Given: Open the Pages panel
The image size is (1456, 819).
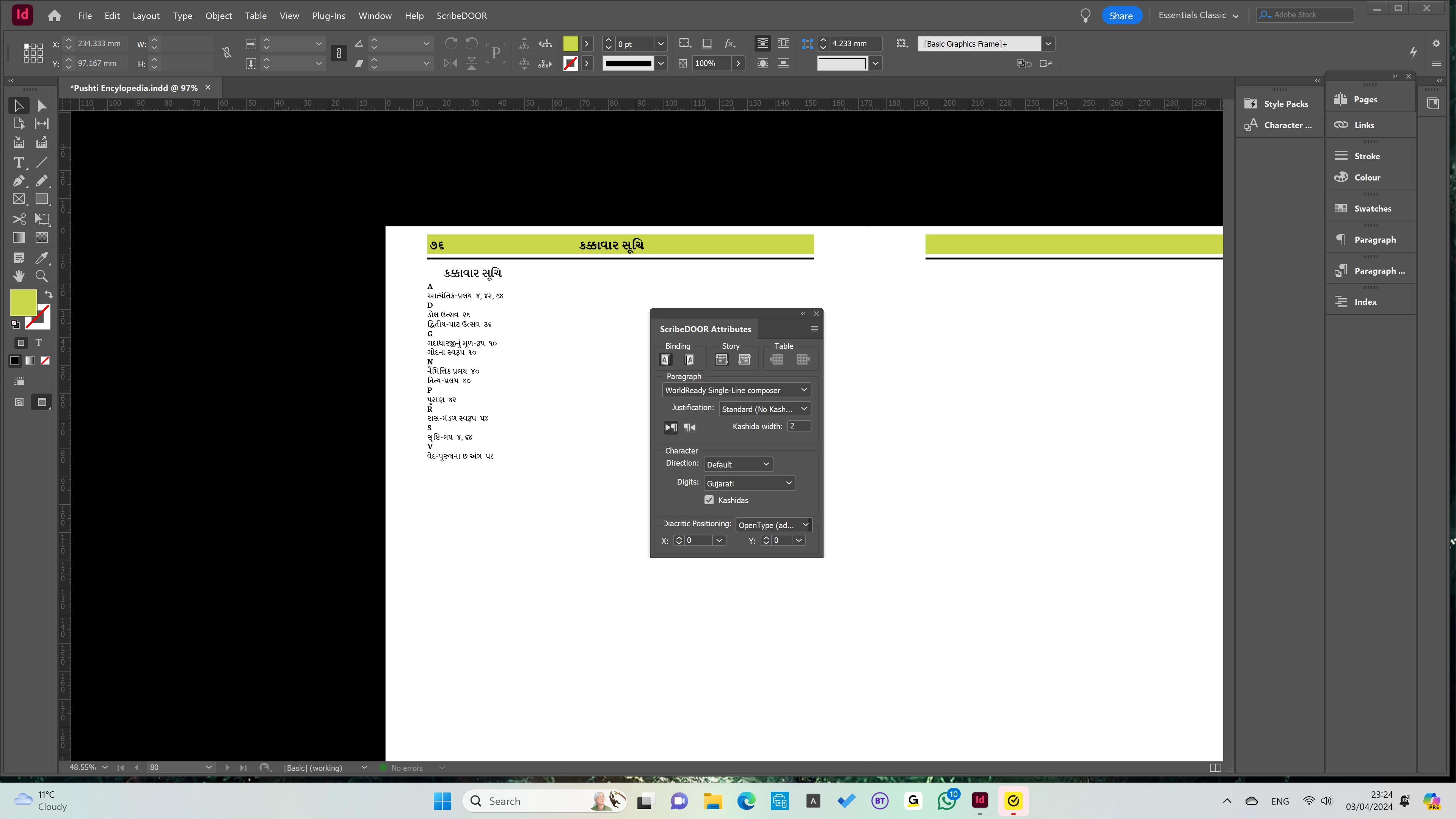Looking at the screenshot, I should 1365,99.
